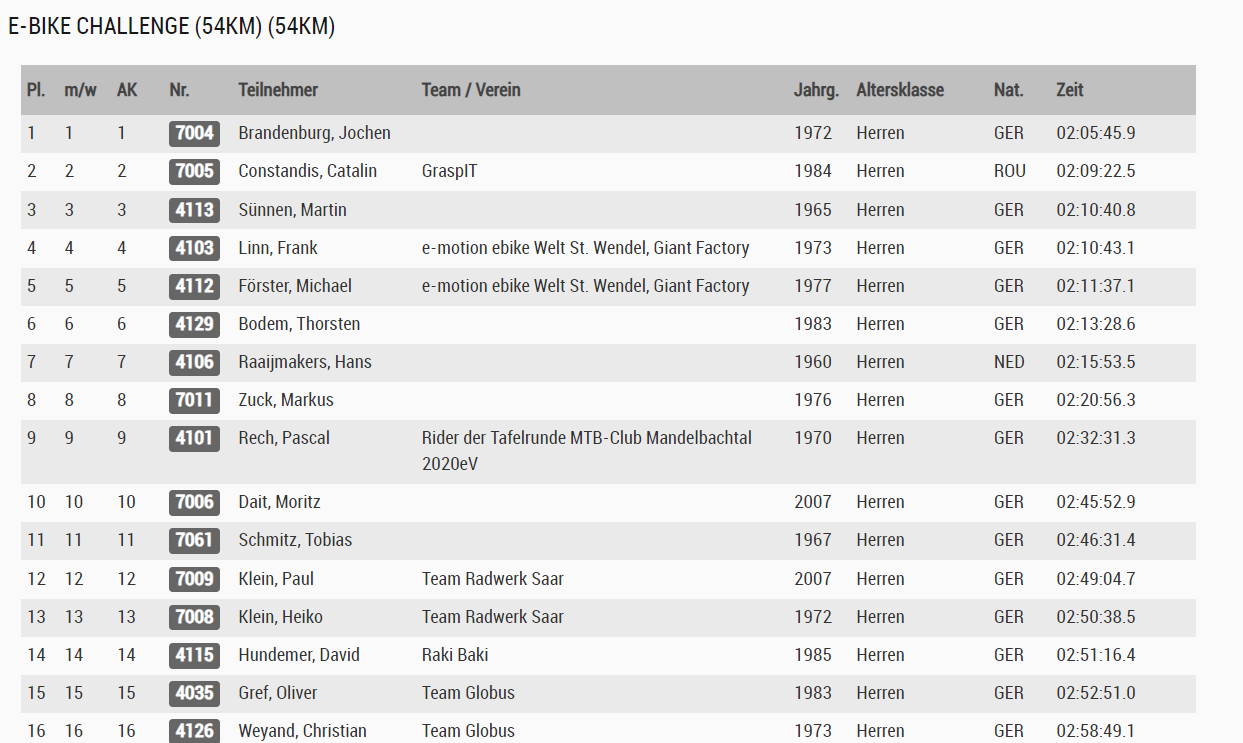Click bib number badge 7004
Viewport: 1243px width, 743px height.
(x=194, y=133)
